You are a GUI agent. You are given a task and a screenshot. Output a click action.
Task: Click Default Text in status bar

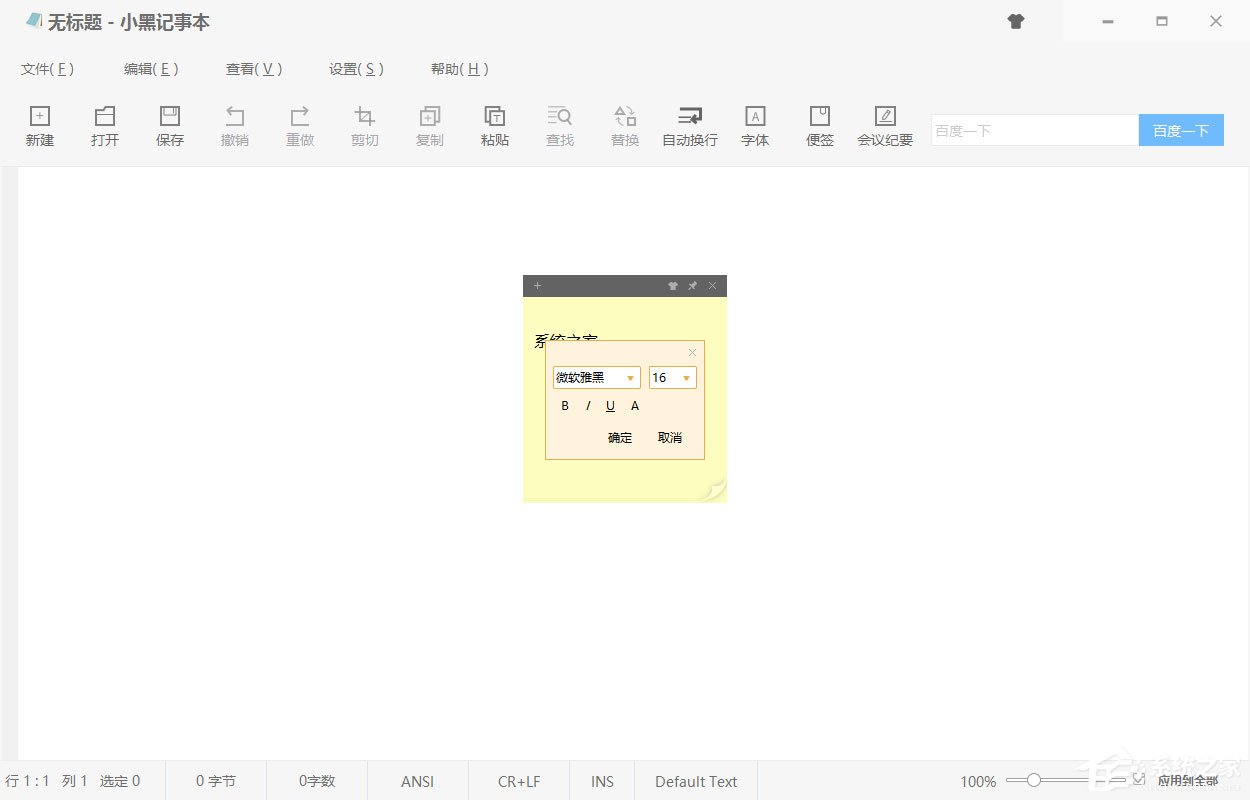[x=696, y=781]
